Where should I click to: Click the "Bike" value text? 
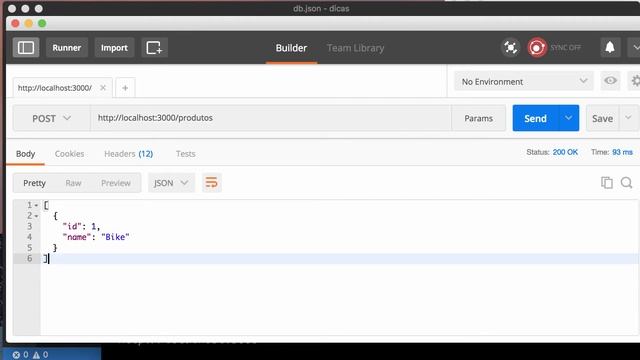click(x=116, y=237)
